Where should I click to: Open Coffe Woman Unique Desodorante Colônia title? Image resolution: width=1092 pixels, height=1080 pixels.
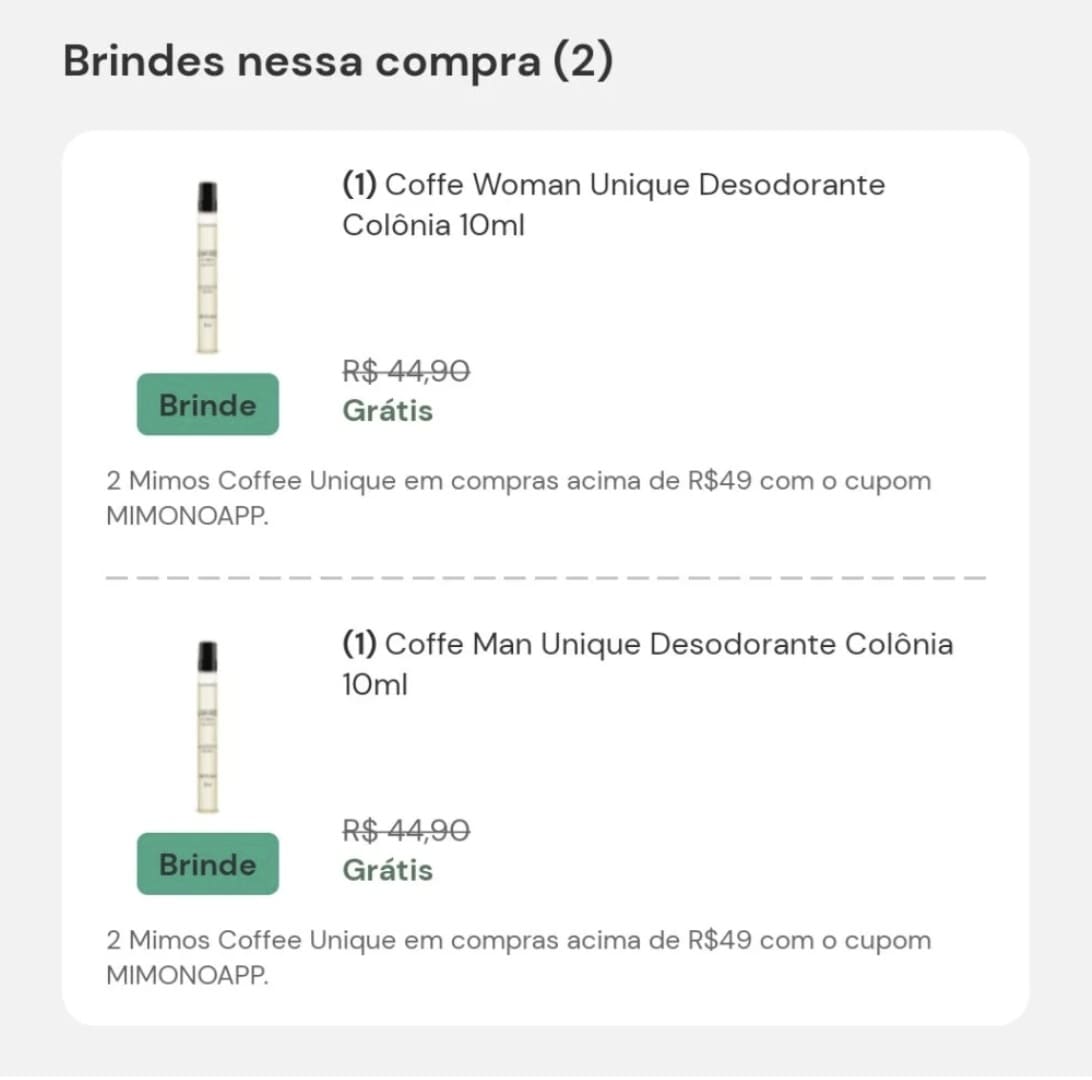click(x=612, y=205)
